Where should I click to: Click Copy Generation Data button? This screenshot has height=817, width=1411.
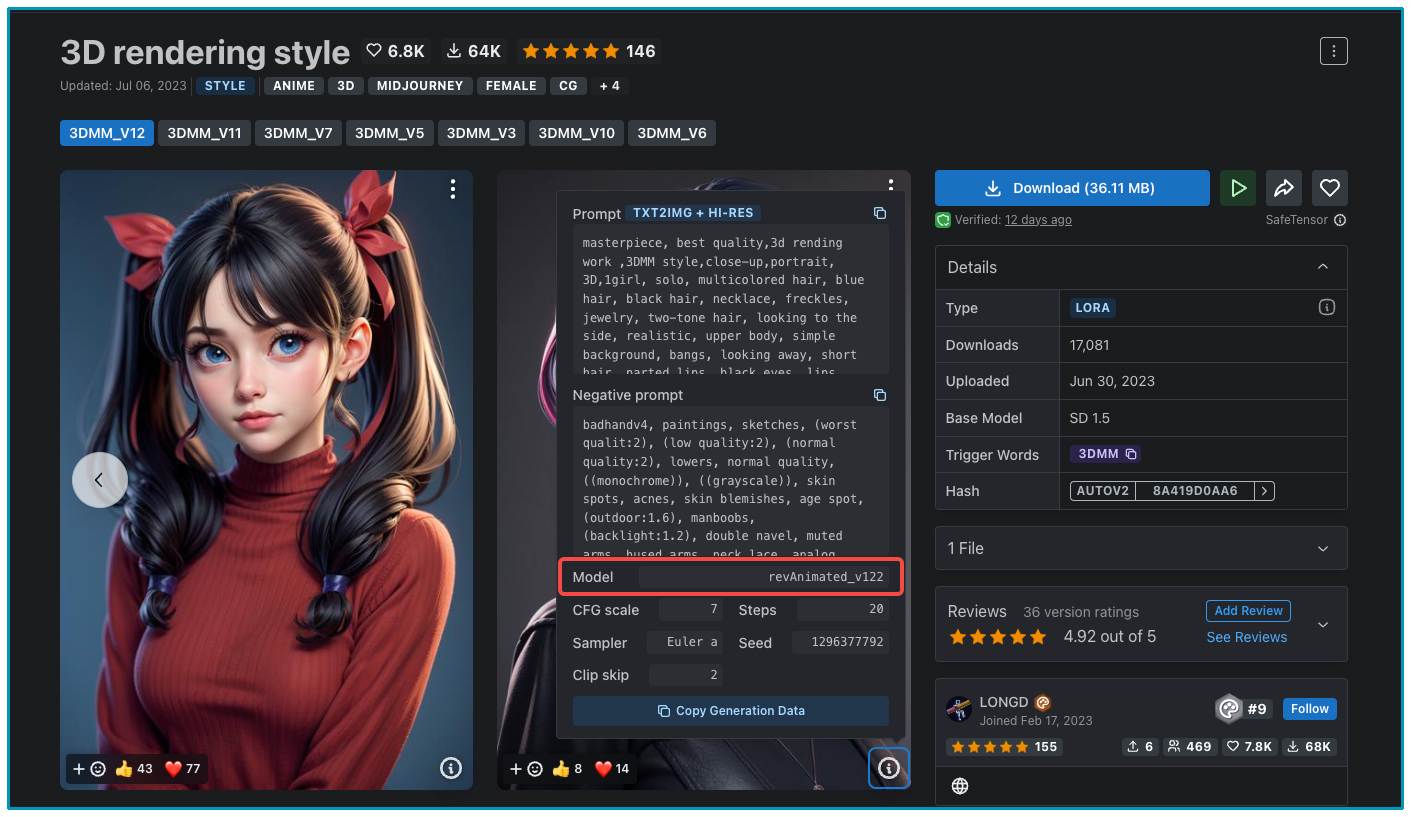pos(730,711)
